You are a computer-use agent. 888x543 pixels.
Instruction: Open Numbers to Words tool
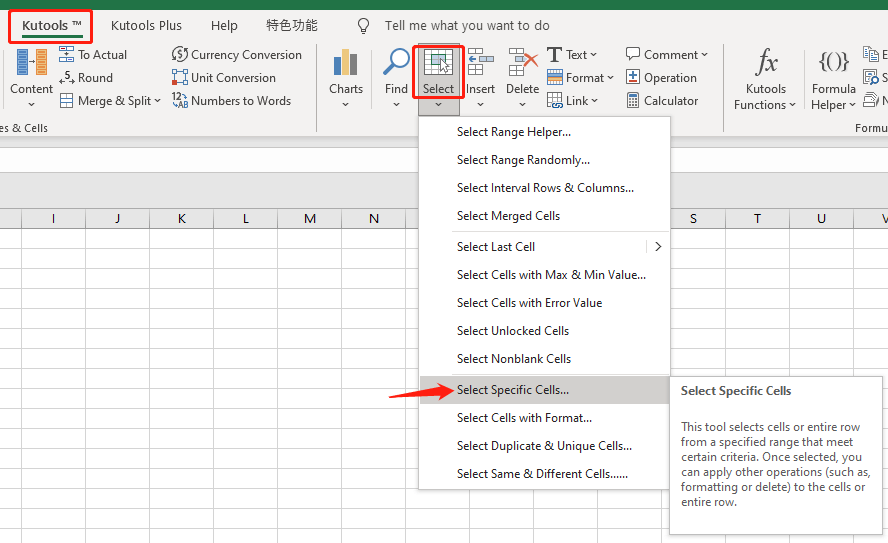tap(231, 101)
